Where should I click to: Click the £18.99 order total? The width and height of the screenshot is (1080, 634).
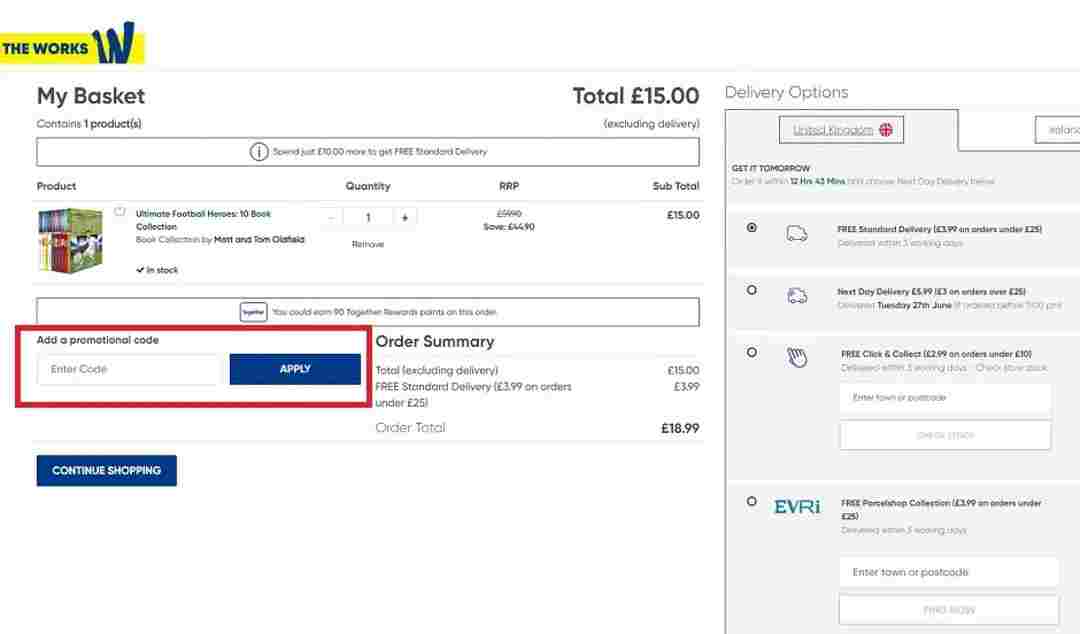point(680,429)
